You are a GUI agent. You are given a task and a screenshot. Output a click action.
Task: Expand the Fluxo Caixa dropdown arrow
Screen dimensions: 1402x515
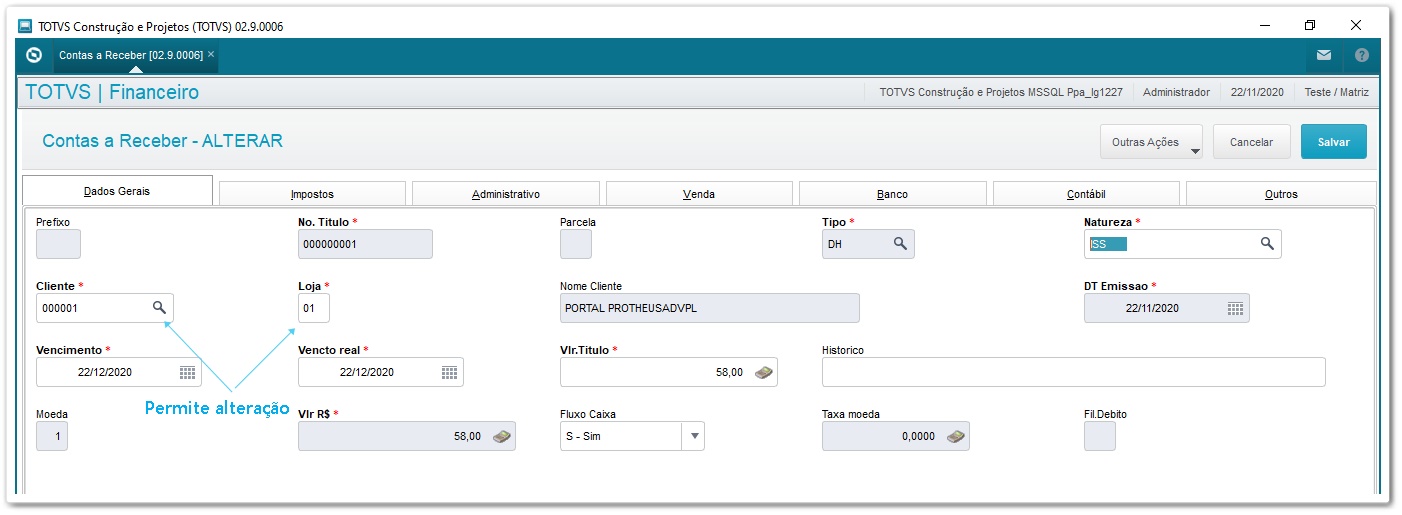pos(694,436)
